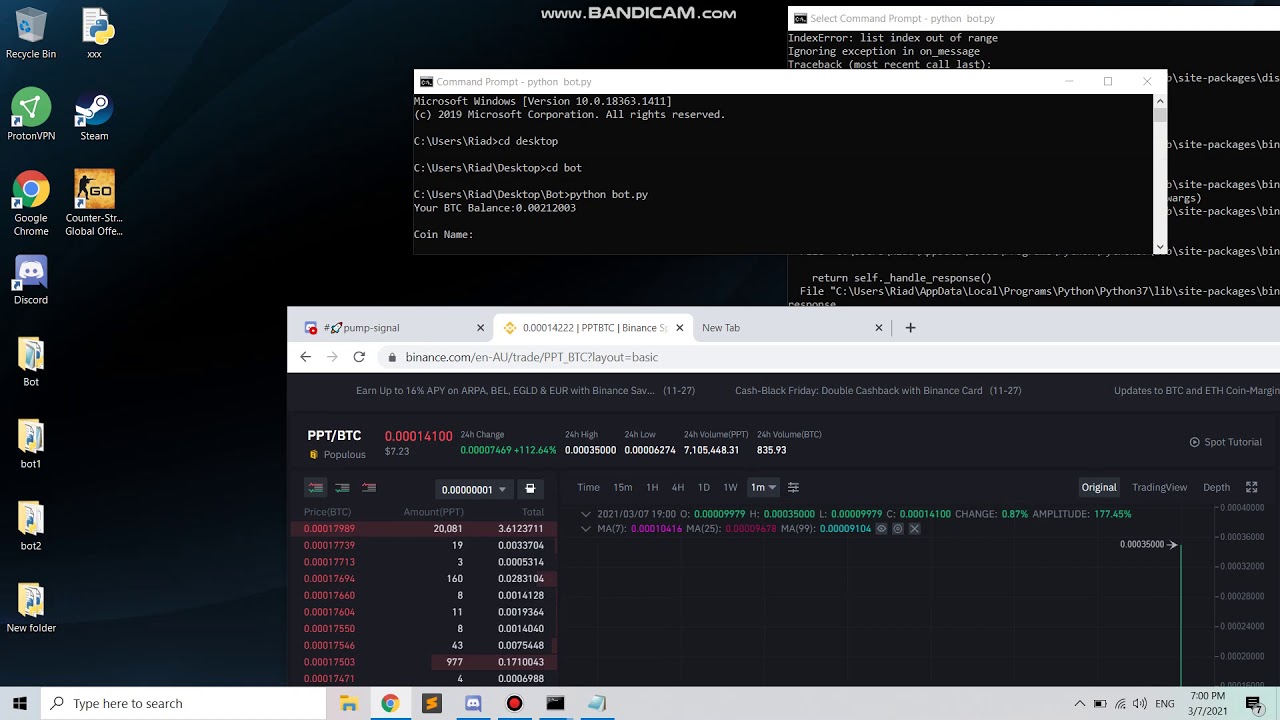Image resolution: width=1280 pixels, height=720 pixels.
Task: Launch Discord desktop shortcut
Action: tap(31, 280)
